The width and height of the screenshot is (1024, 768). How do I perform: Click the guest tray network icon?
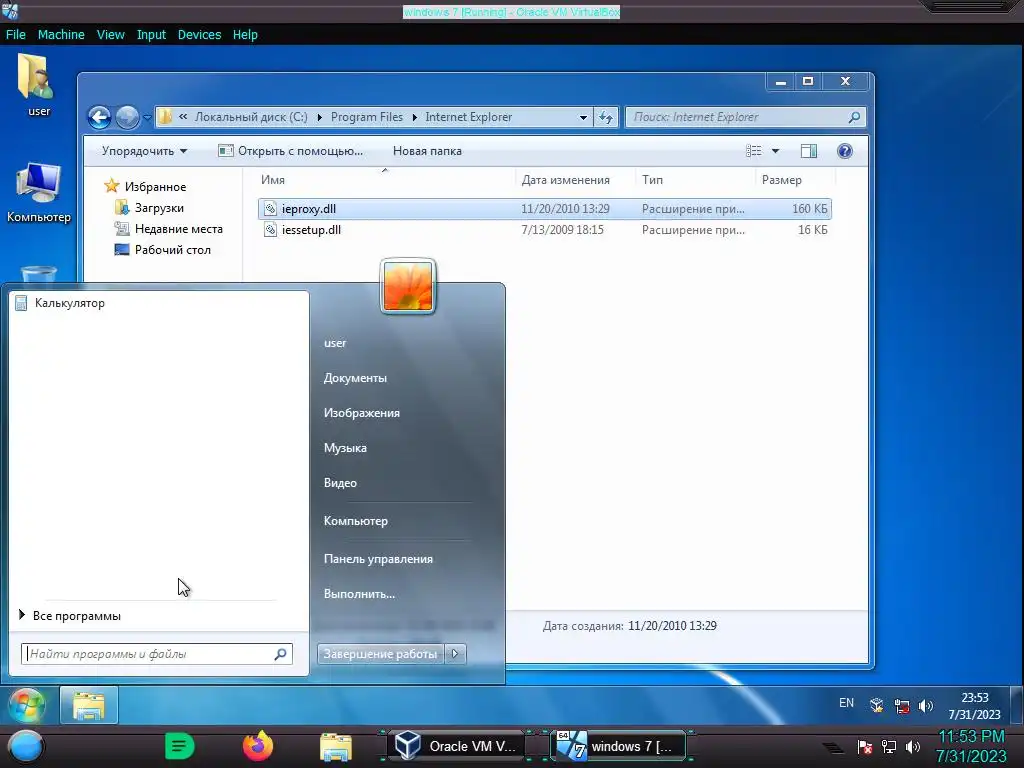902,706
